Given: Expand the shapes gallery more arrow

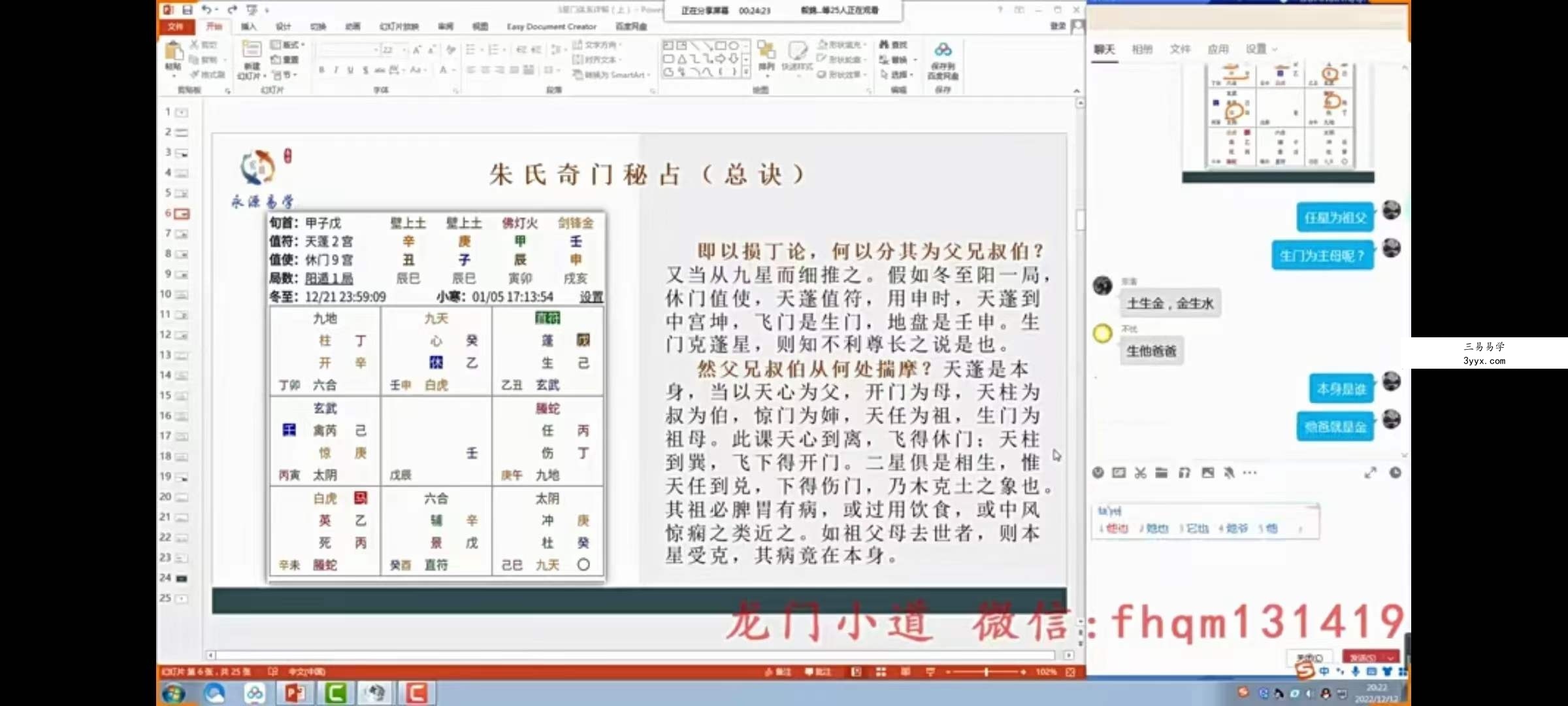Looking at the screenshot, I should (746, 73).
